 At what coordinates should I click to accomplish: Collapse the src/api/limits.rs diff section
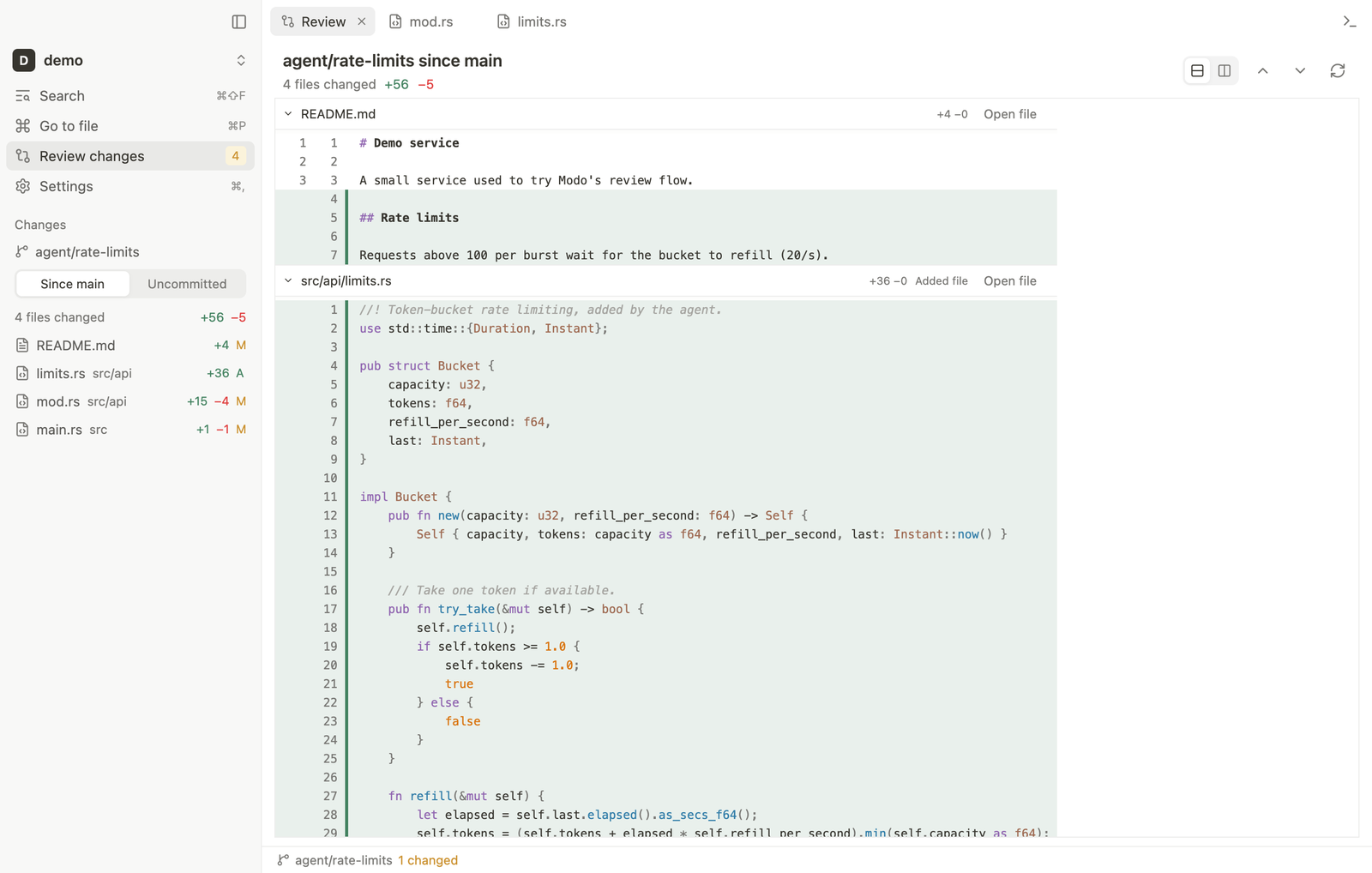pos(288,280)
